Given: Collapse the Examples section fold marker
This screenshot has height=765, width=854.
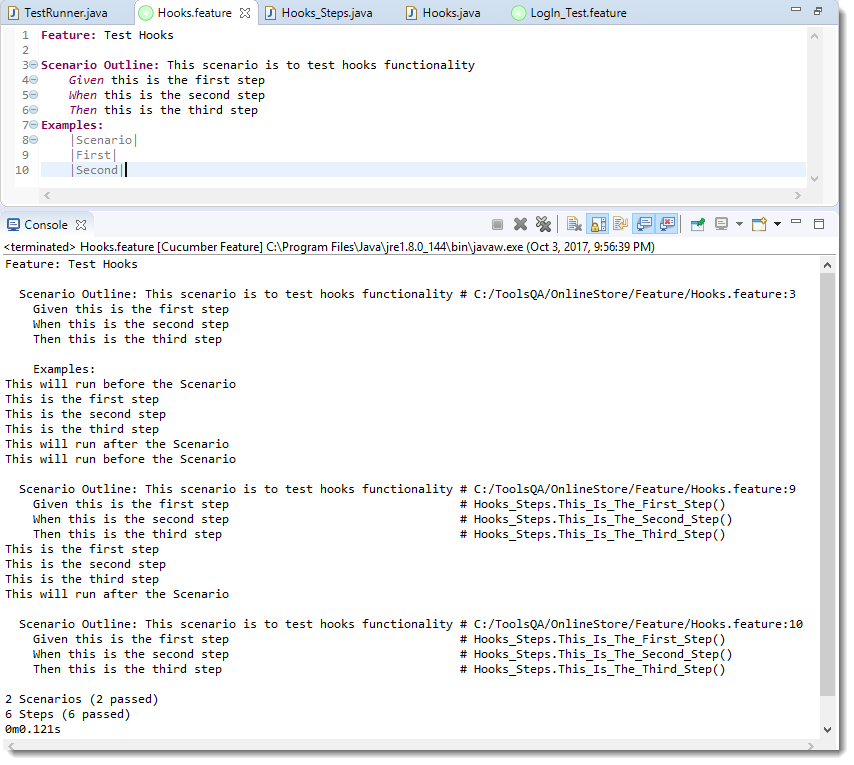Looking at the screenshot, I should (x=34, y=125).
